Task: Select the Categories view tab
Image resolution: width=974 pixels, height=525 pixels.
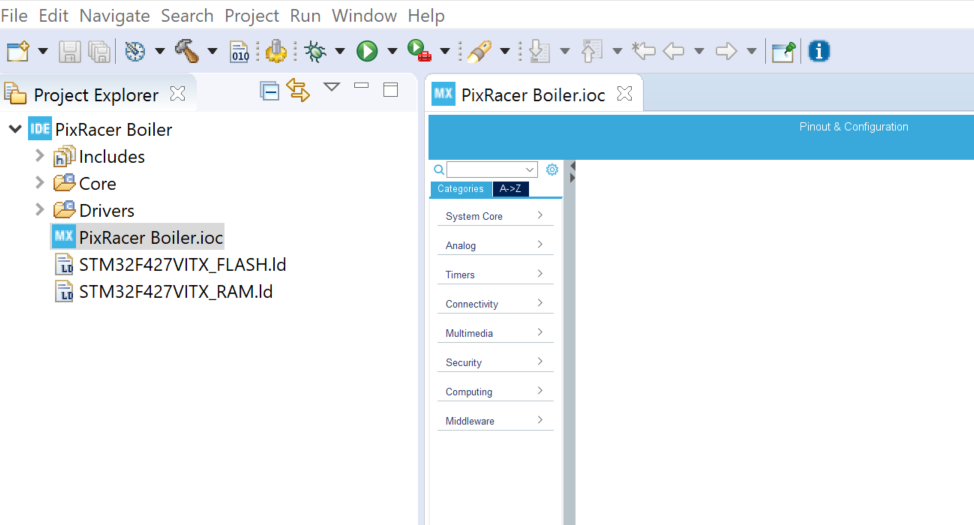Action: coord(460,189)
